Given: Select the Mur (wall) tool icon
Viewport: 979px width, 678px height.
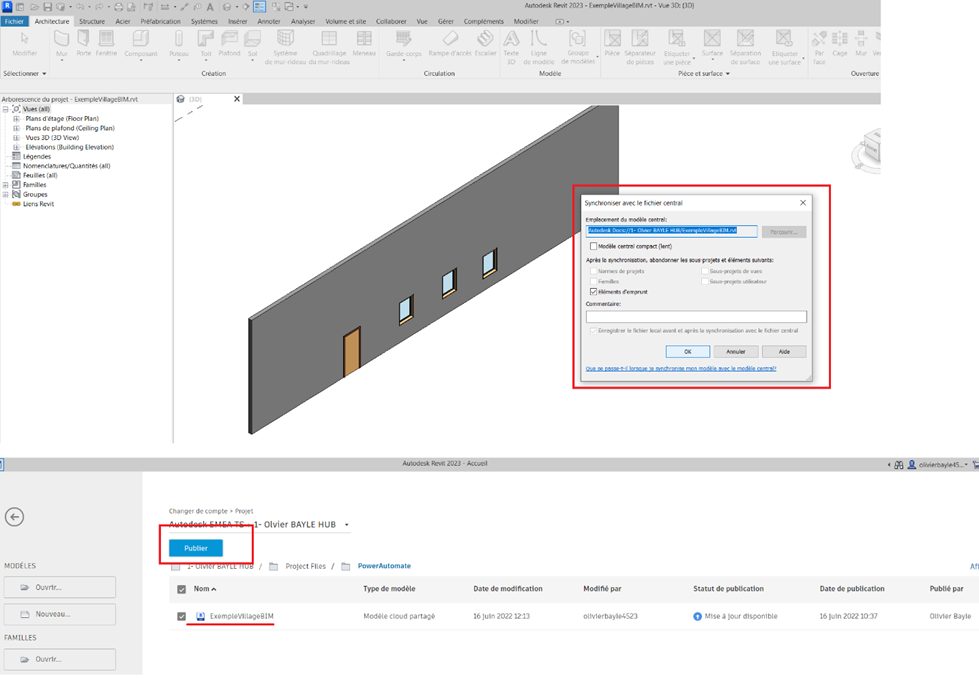Looking at the screenshot, I should tap(61, 39).
